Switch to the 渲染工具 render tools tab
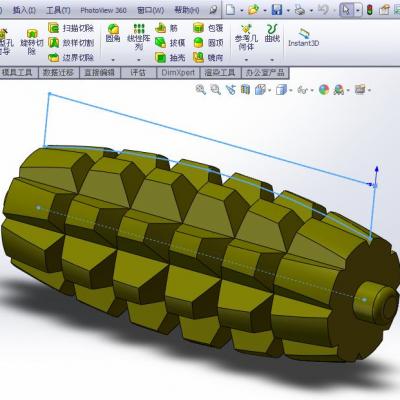Viewport: 400px width, 400px height. [x=220, y=73]
